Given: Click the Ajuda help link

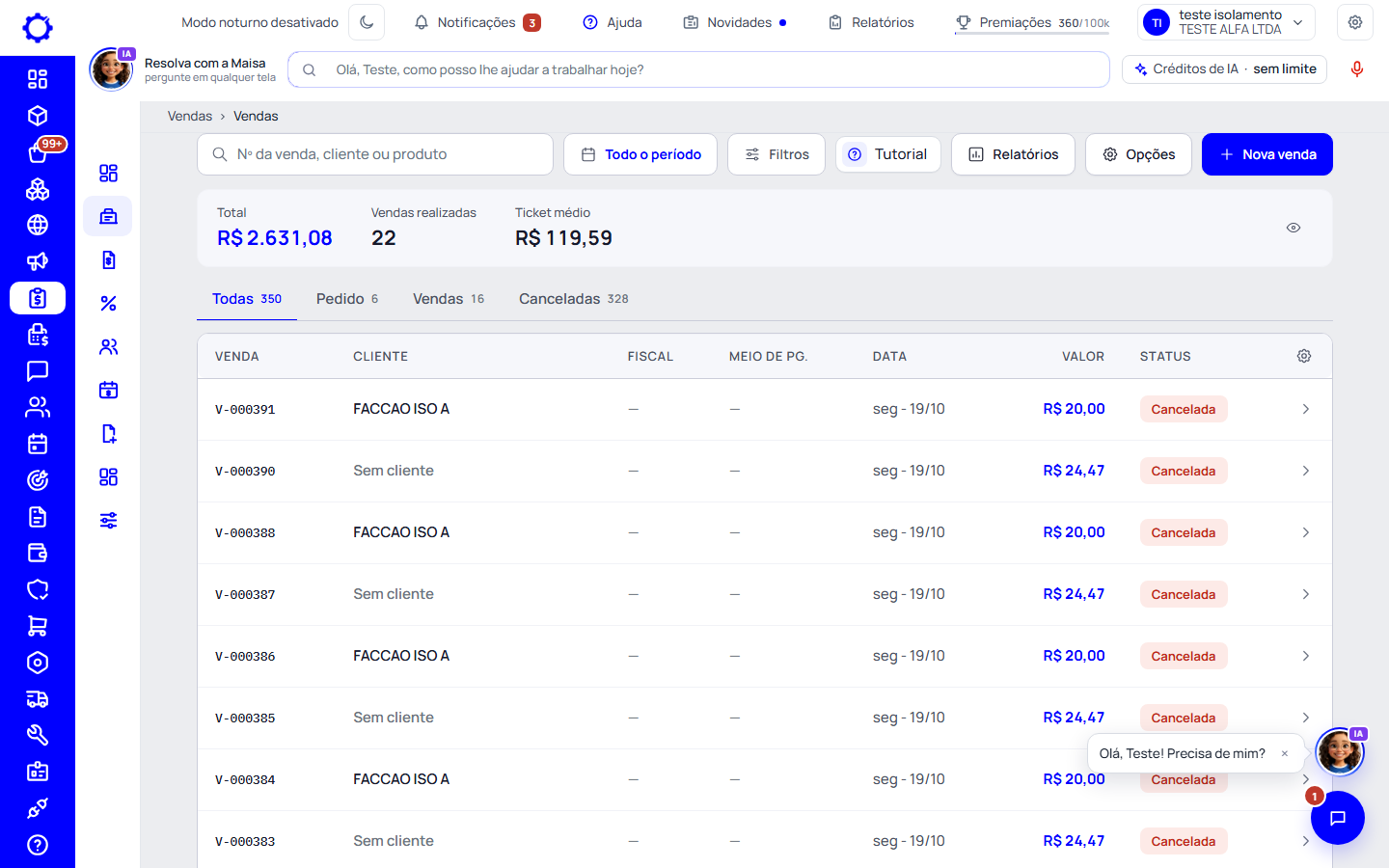Looking at the screenshot, I should tap(613, 22).
